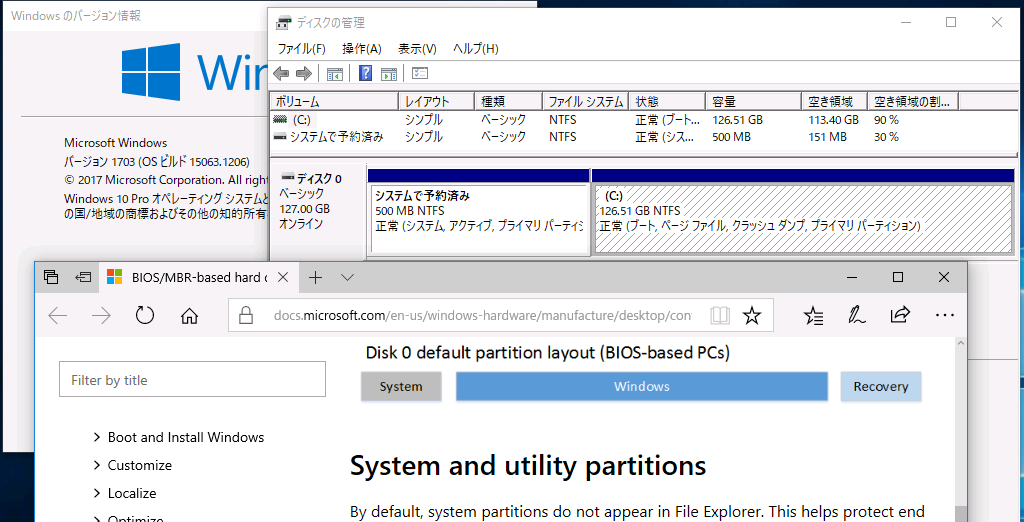The image size is (1024, 522).
Task: Open ファイル(F) menu in Disk Management
Action: coord(302,48)
